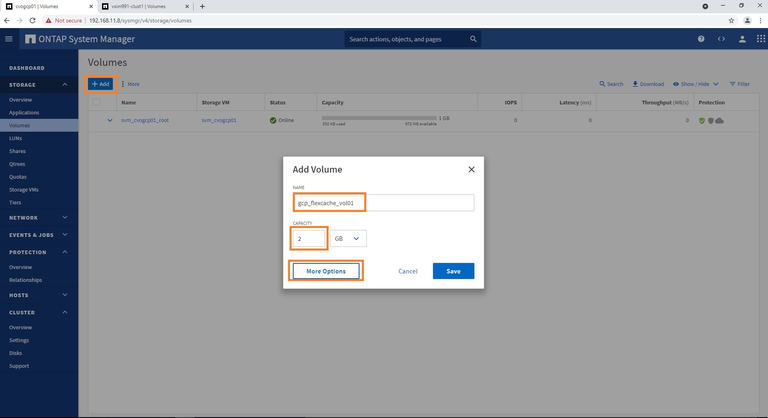Click the More Options button
The image size is (768, 418).
326,271
